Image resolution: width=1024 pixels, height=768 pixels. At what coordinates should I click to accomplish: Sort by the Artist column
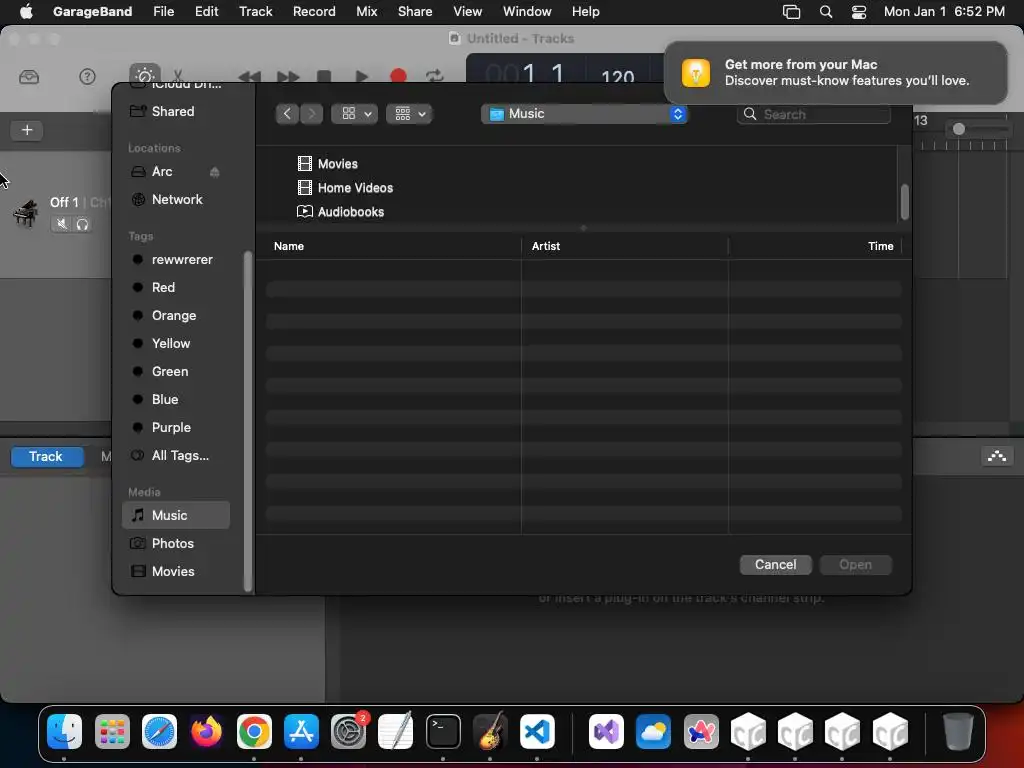coord(545,246)
